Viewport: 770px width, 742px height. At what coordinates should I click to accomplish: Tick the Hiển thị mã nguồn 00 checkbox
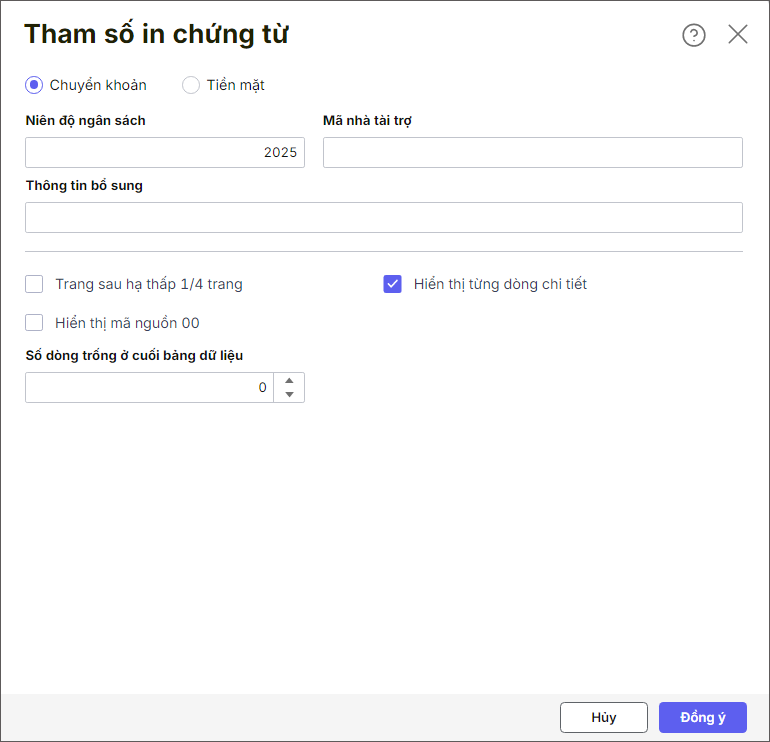click(35, 322)
